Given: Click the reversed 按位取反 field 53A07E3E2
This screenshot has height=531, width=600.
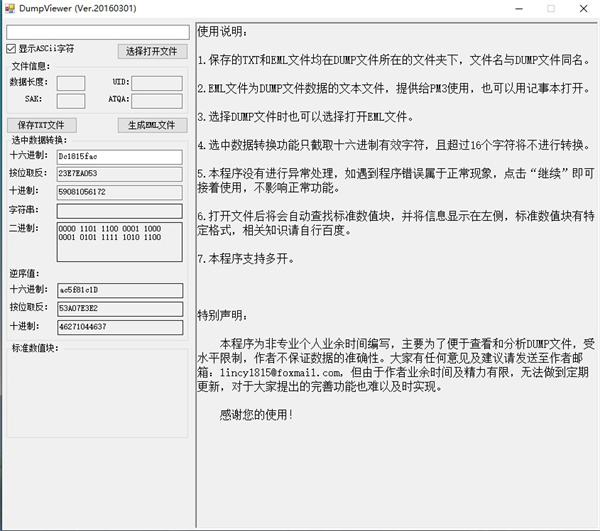Looking at the screenshot, I should click(x=120, y=308).
